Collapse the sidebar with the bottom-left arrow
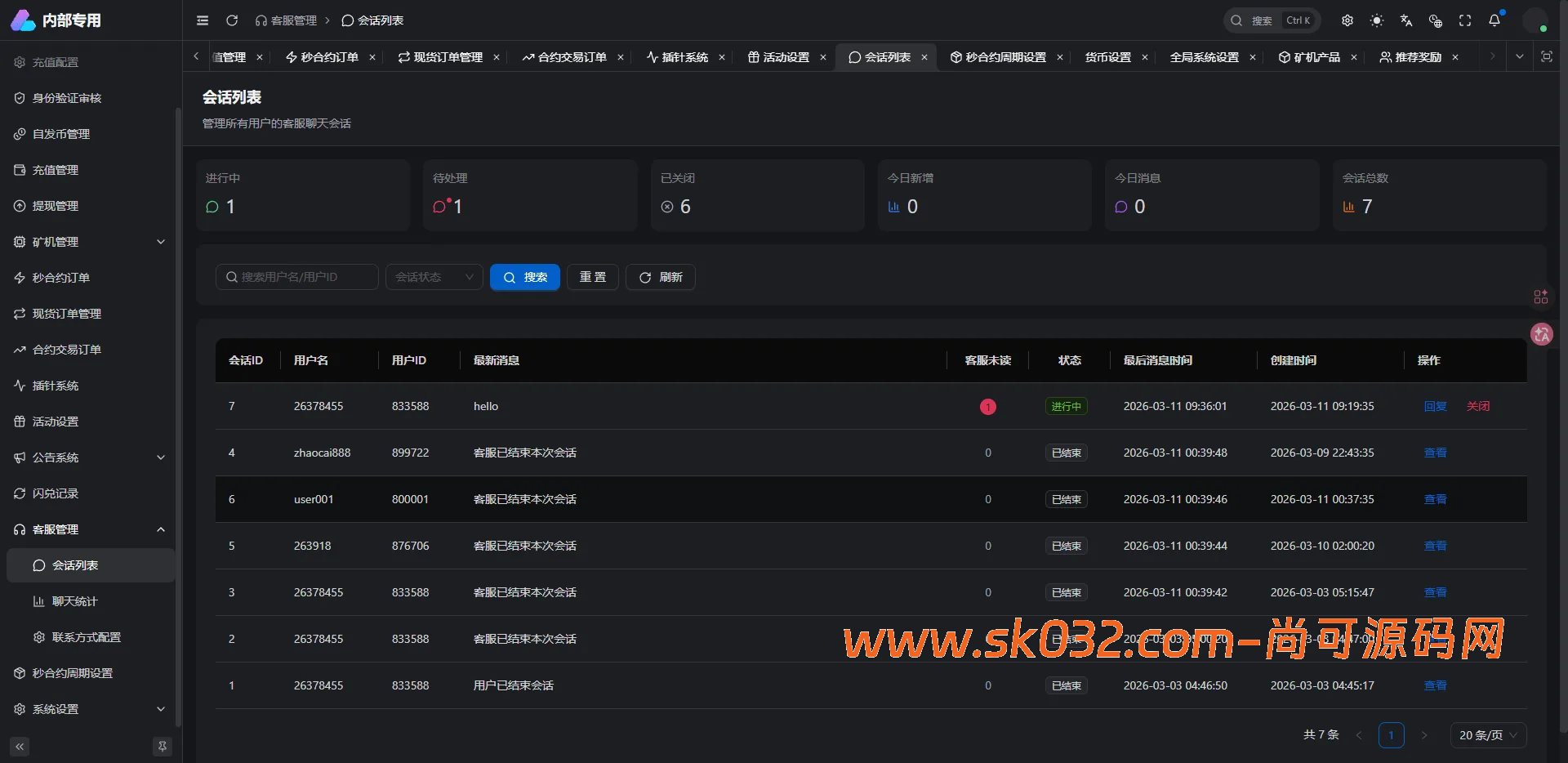Viewport: 1568px width, 763px height. [x=19, y=746]
